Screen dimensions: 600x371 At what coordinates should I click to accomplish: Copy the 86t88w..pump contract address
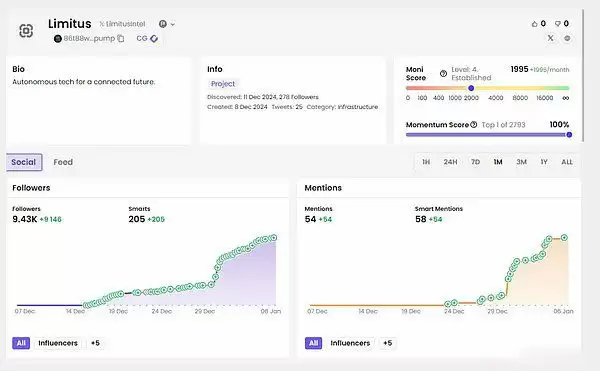[x=121, y=38]
